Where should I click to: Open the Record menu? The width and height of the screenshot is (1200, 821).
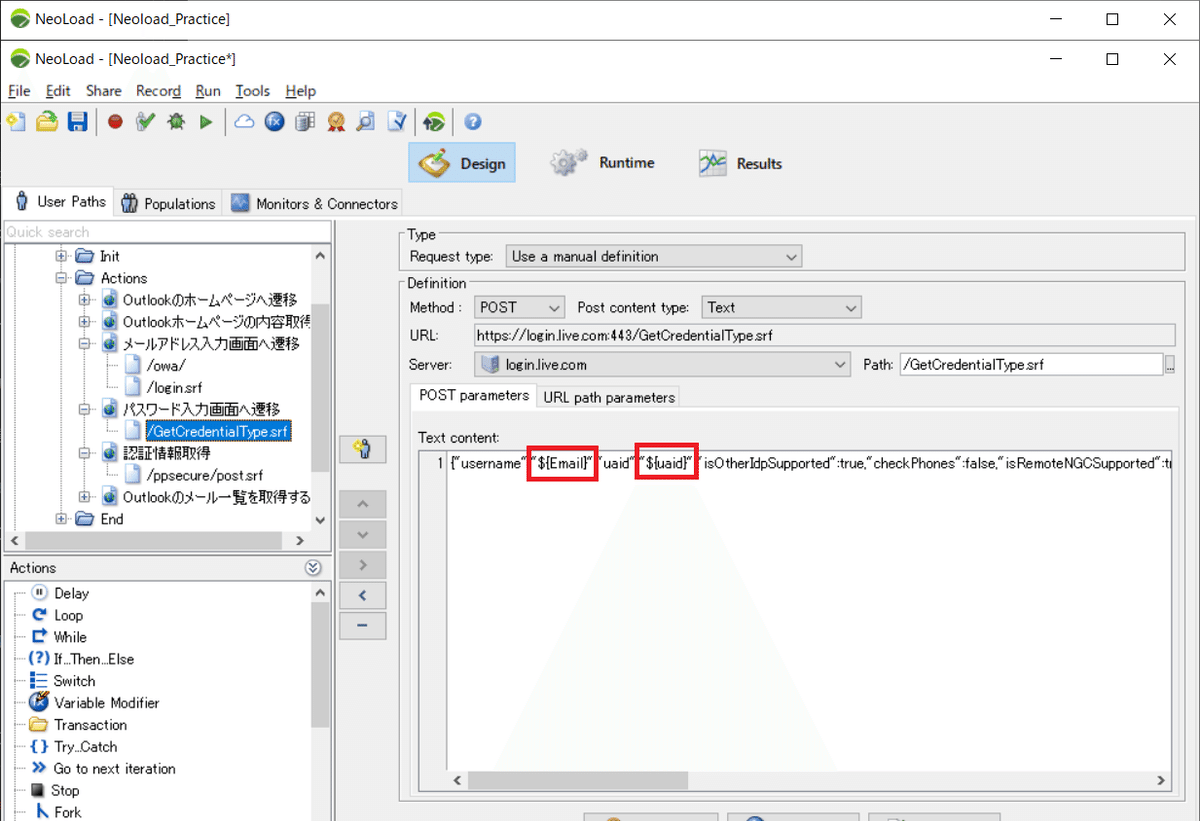click(x=158, y=91)
